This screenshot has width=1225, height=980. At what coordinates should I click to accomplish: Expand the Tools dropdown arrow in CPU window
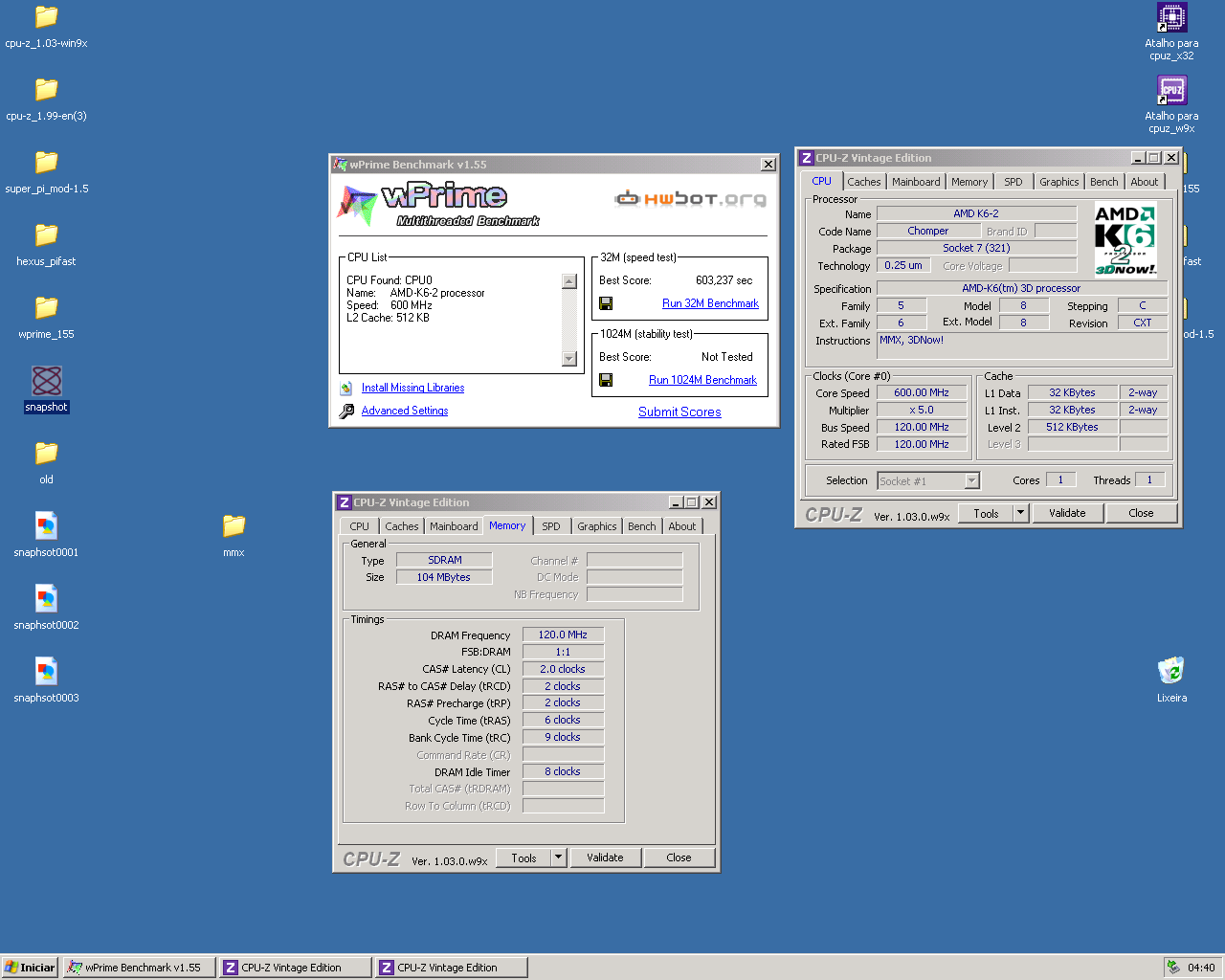pyautogui.click(x=1021, y=513)
